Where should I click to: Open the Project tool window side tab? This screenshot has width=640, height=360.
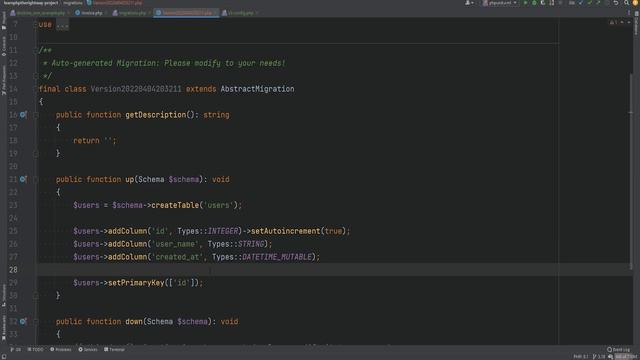pos(4,20)
